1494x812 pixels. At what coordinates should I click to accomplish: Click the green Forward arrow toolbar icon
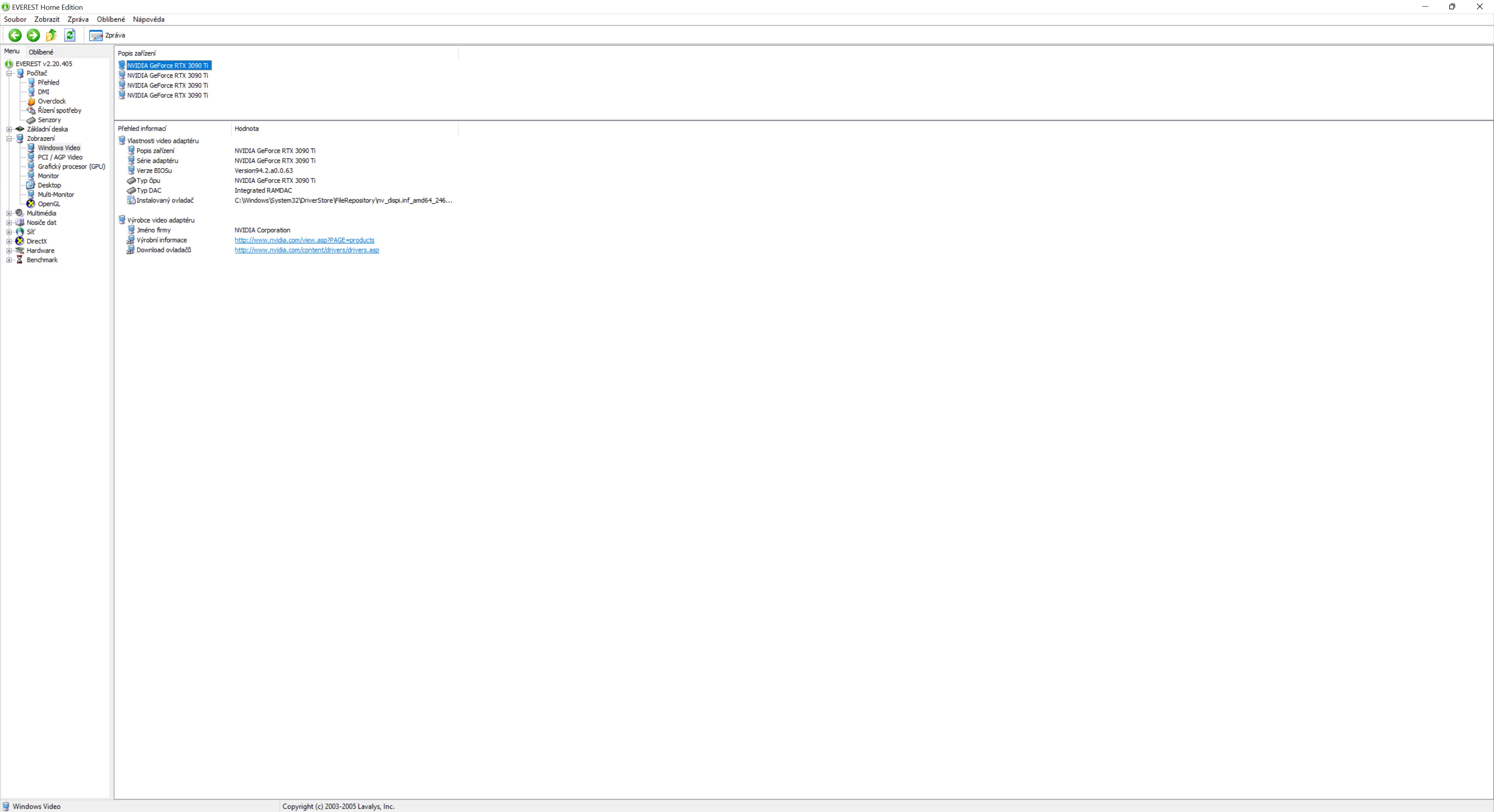pyautogui.click(x=33, y=35)
